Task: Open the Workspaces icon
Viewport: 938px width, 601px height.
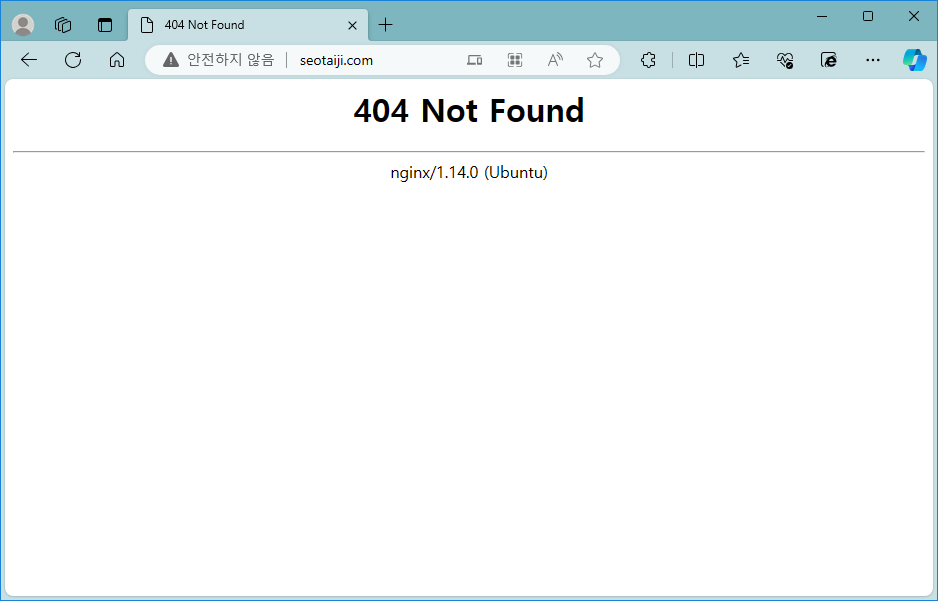Action: [x=63, y=25]
